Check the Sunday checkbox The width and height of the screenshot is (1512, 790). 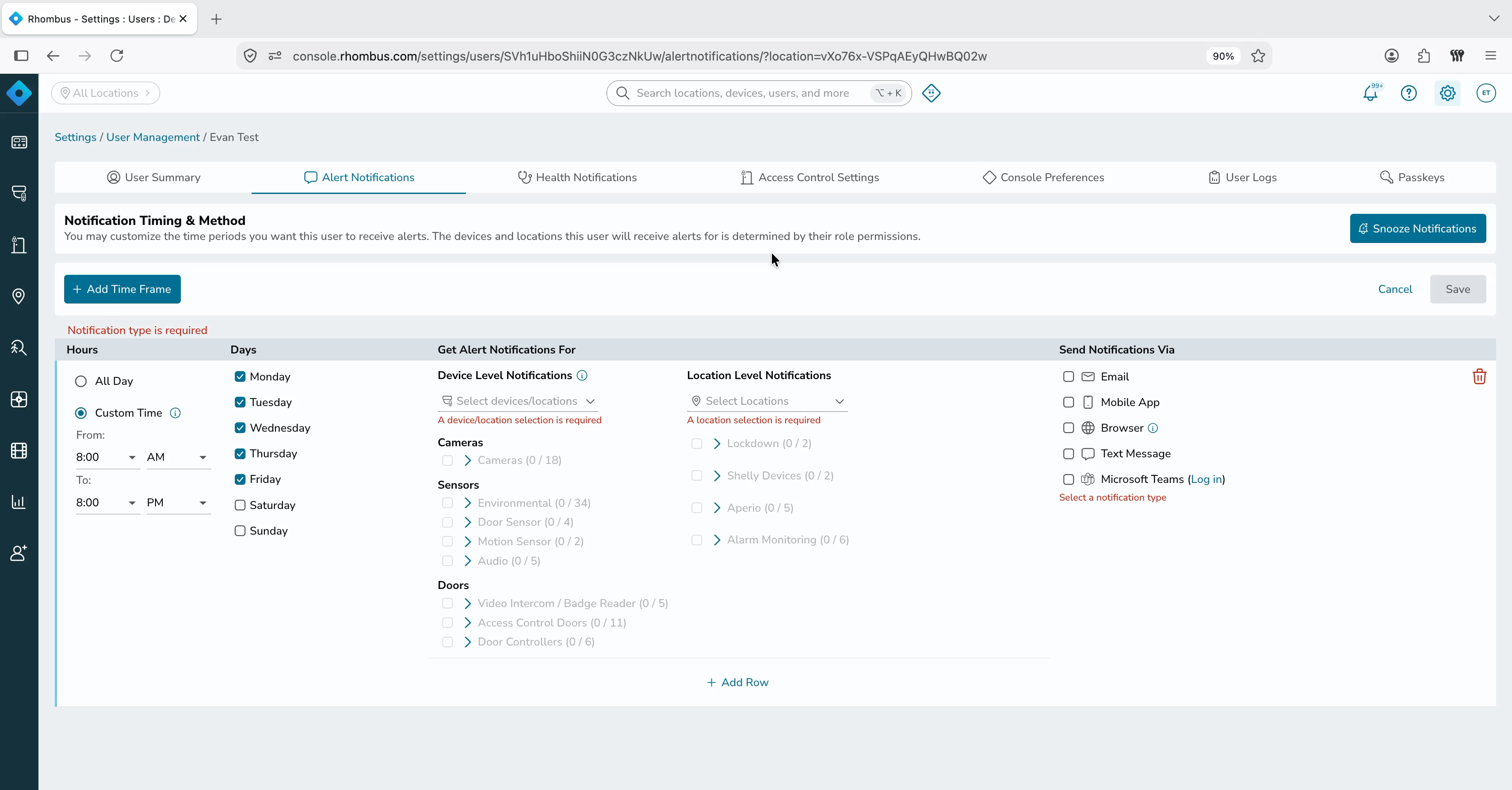[x=240, y=531]
